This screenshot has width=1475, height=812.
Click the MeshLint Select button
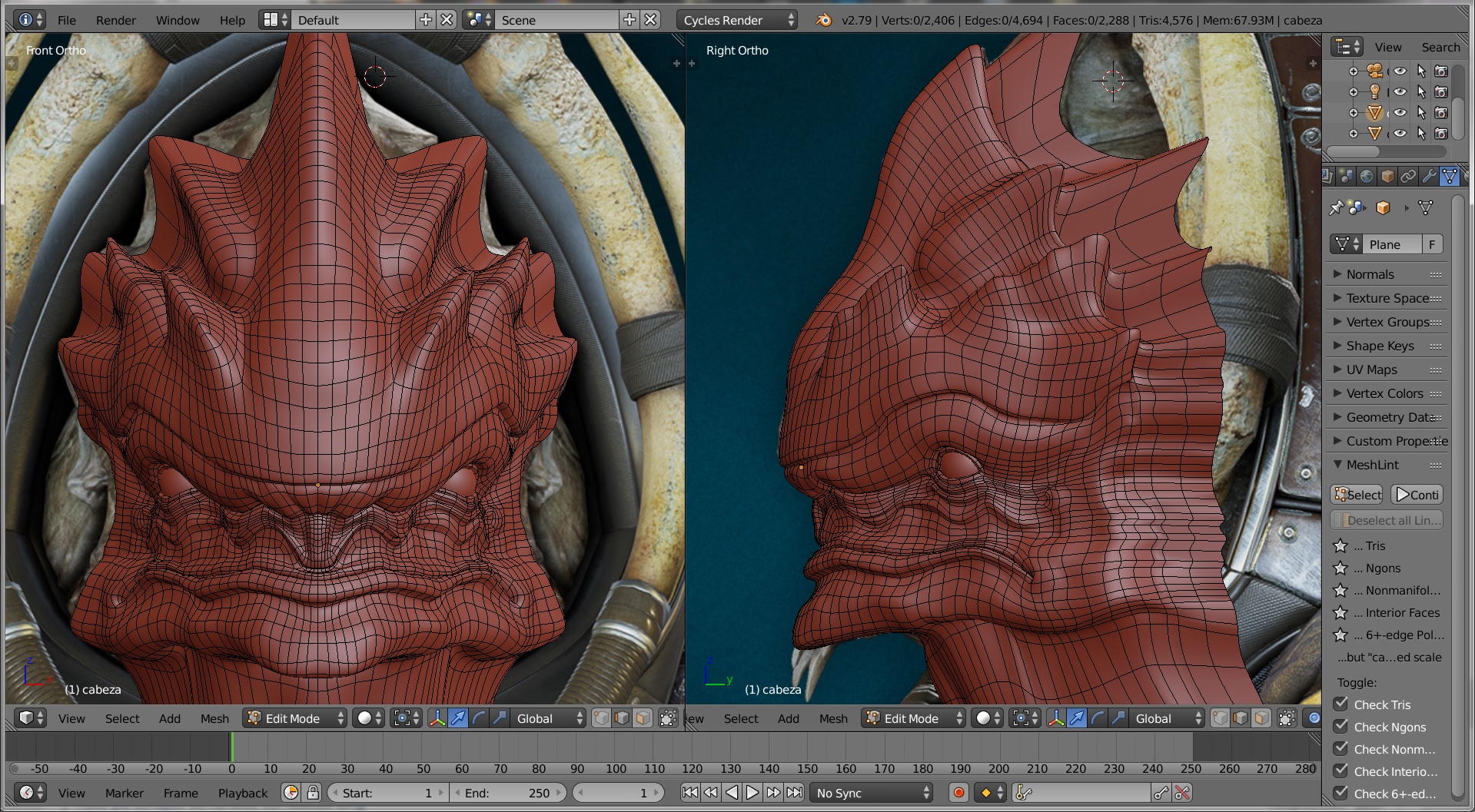[1357, 495]
